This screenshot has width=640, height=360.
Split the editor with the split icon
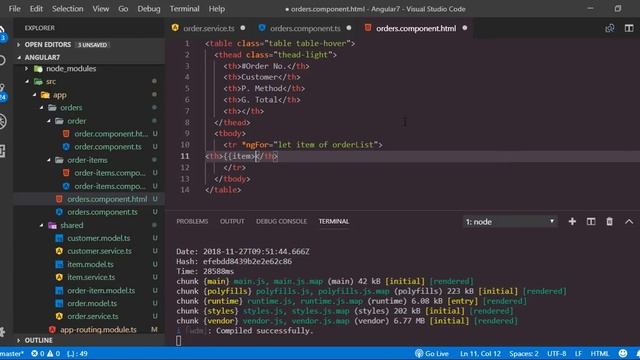point(629,28)
